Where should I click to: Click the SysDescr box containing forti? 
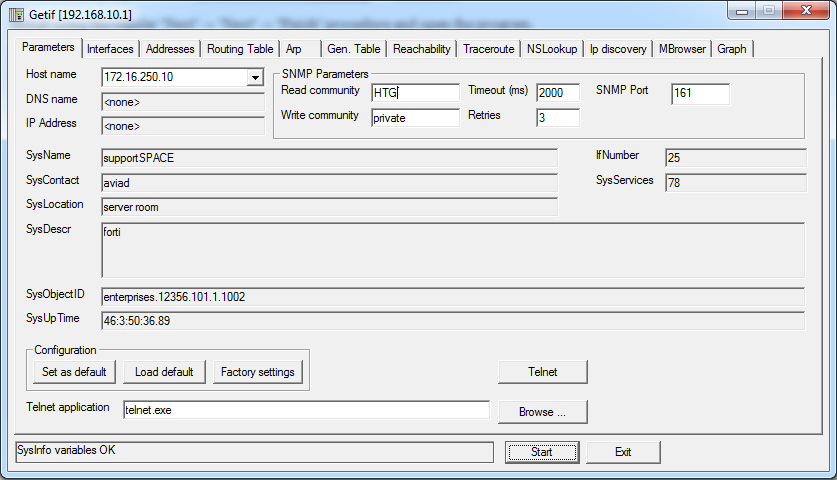click(453, 250)
